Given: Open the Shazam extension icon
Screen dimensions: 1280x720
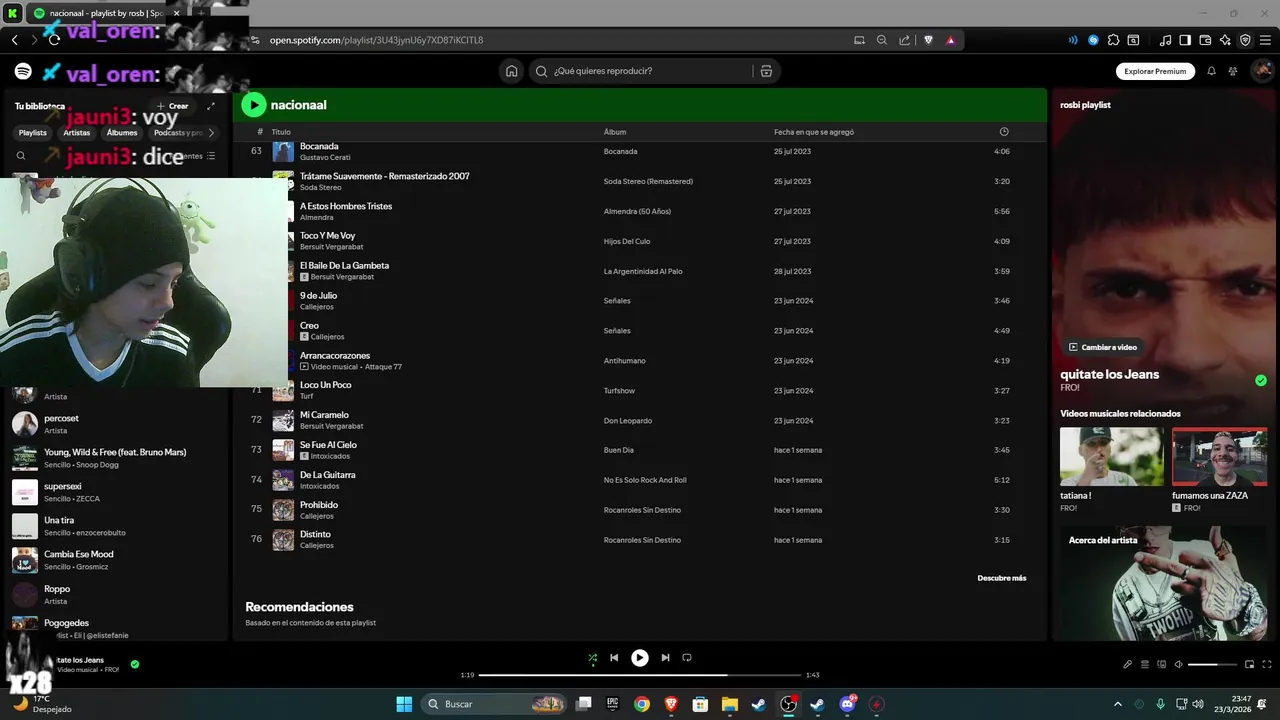Looking at the screenshot, I should coord(1093,40).
